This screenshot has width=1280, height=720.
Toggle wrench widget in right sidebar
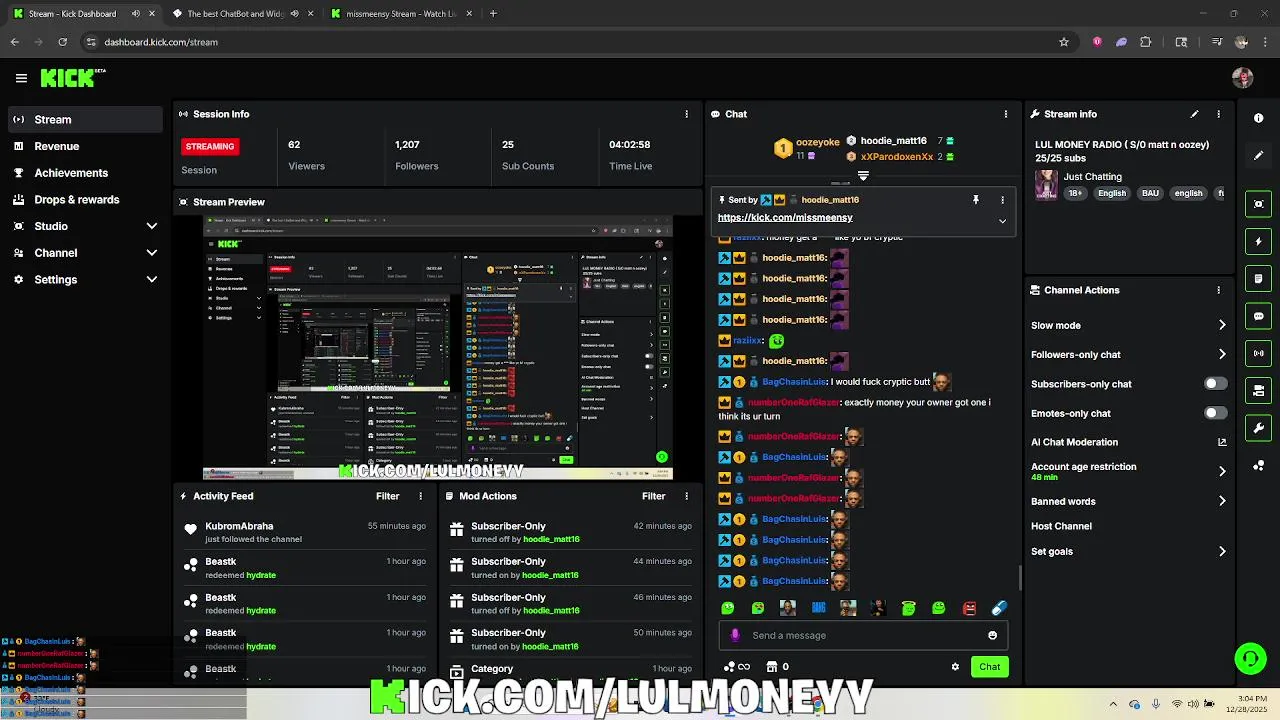point(1258,428)
